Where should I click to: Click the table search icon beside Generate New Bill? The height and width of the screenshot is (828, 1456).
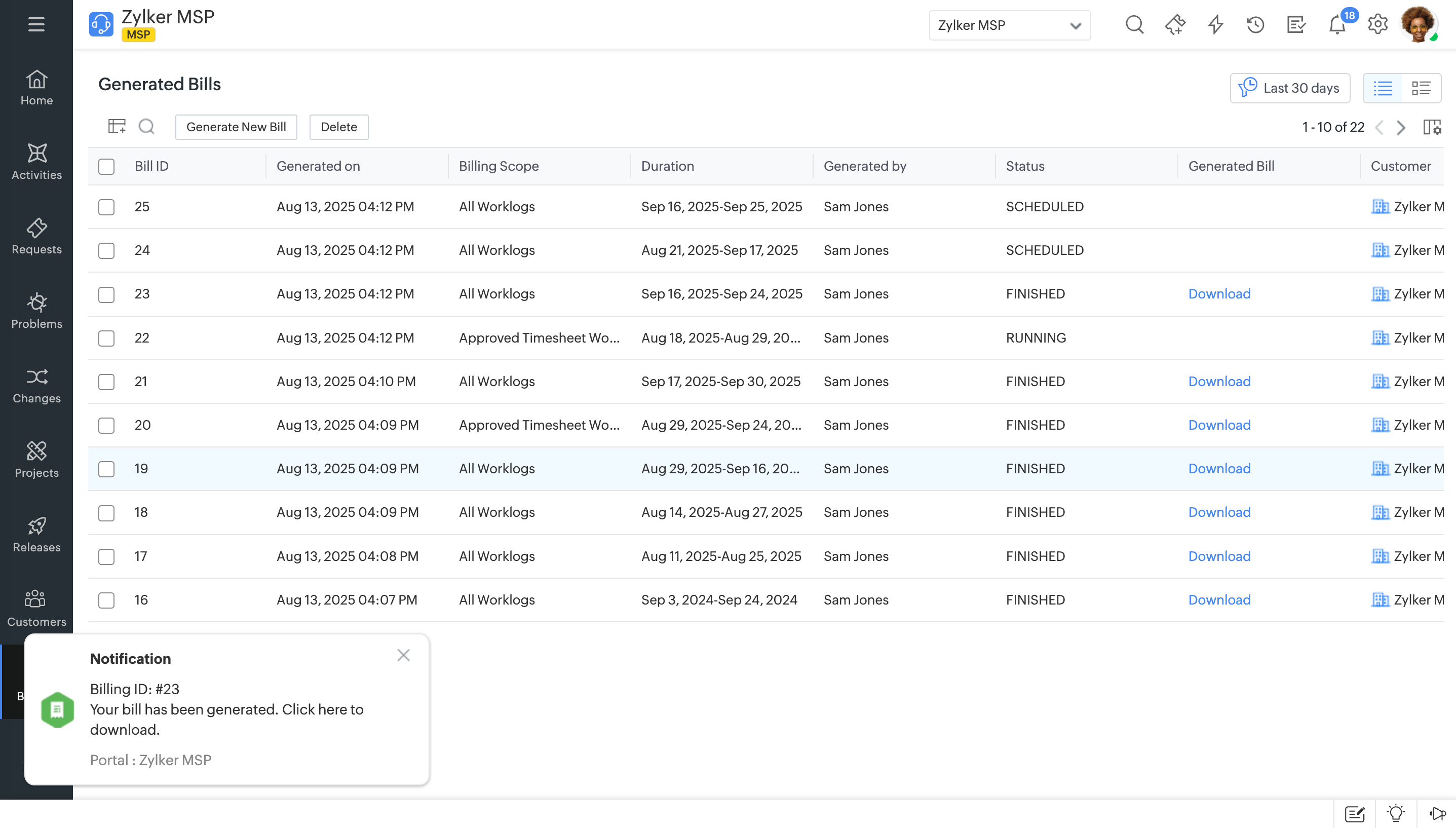(147, 126)
